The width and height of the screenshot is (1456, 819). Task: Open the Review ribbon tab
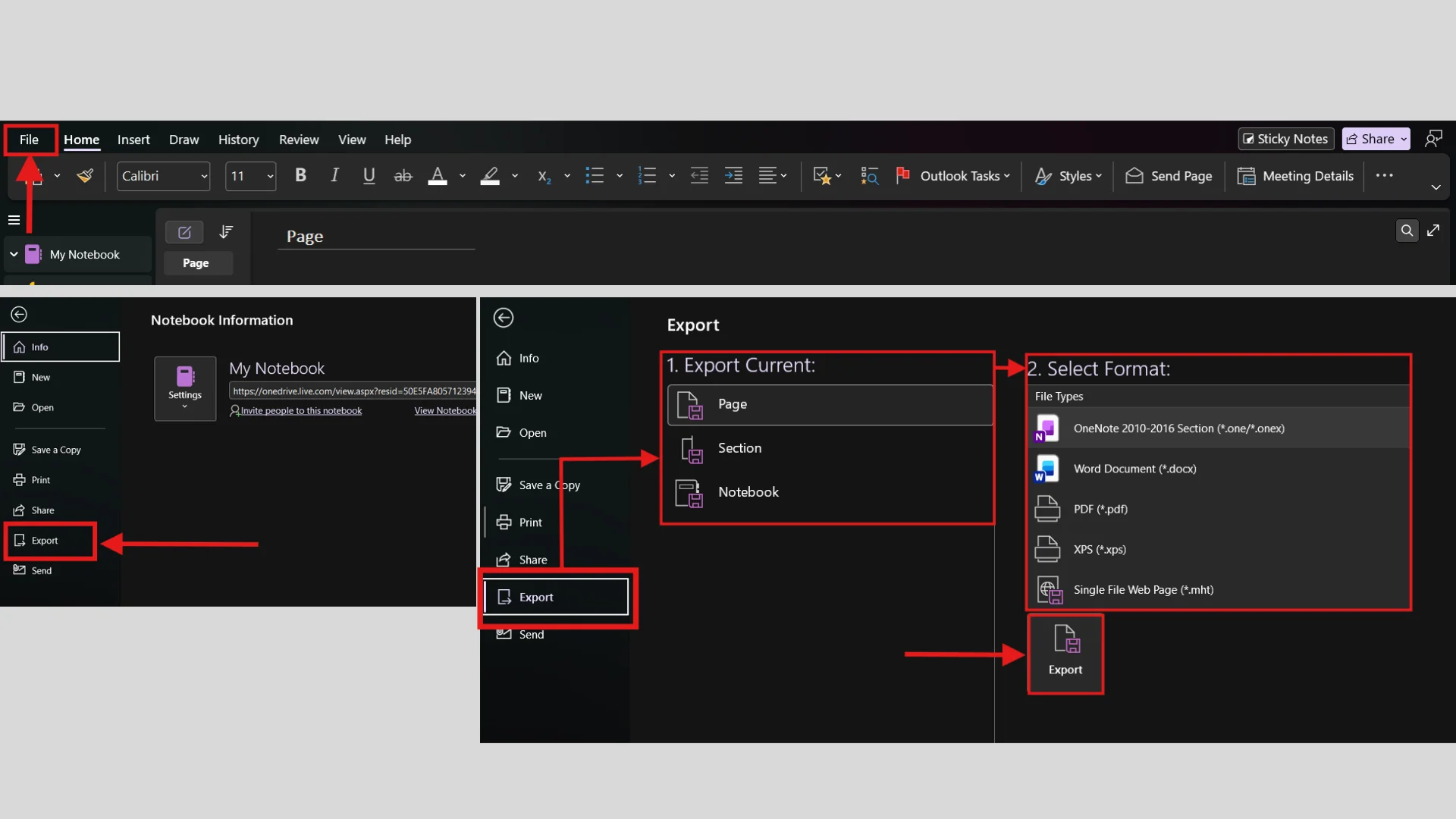[x=299, y=140]
